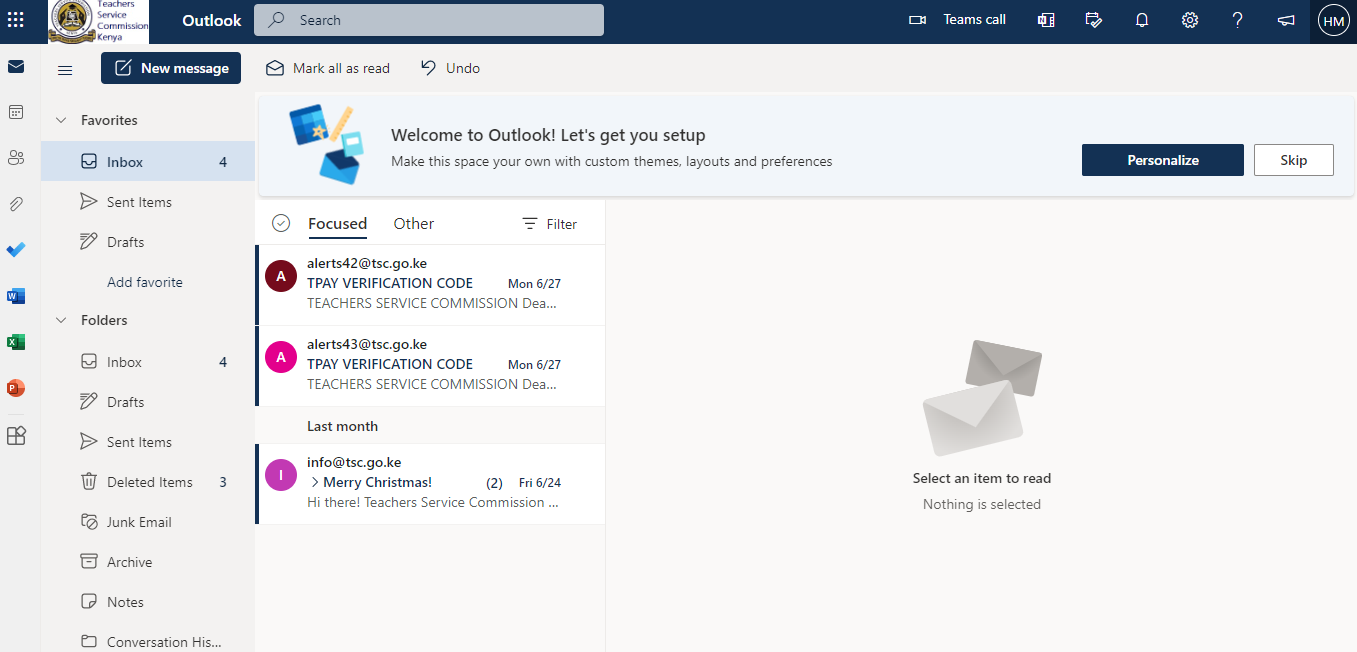The width and height of the screenshot is (1357, 652).
Task: Open the Filter dropdown in message list
Action: tap(550, 224)
